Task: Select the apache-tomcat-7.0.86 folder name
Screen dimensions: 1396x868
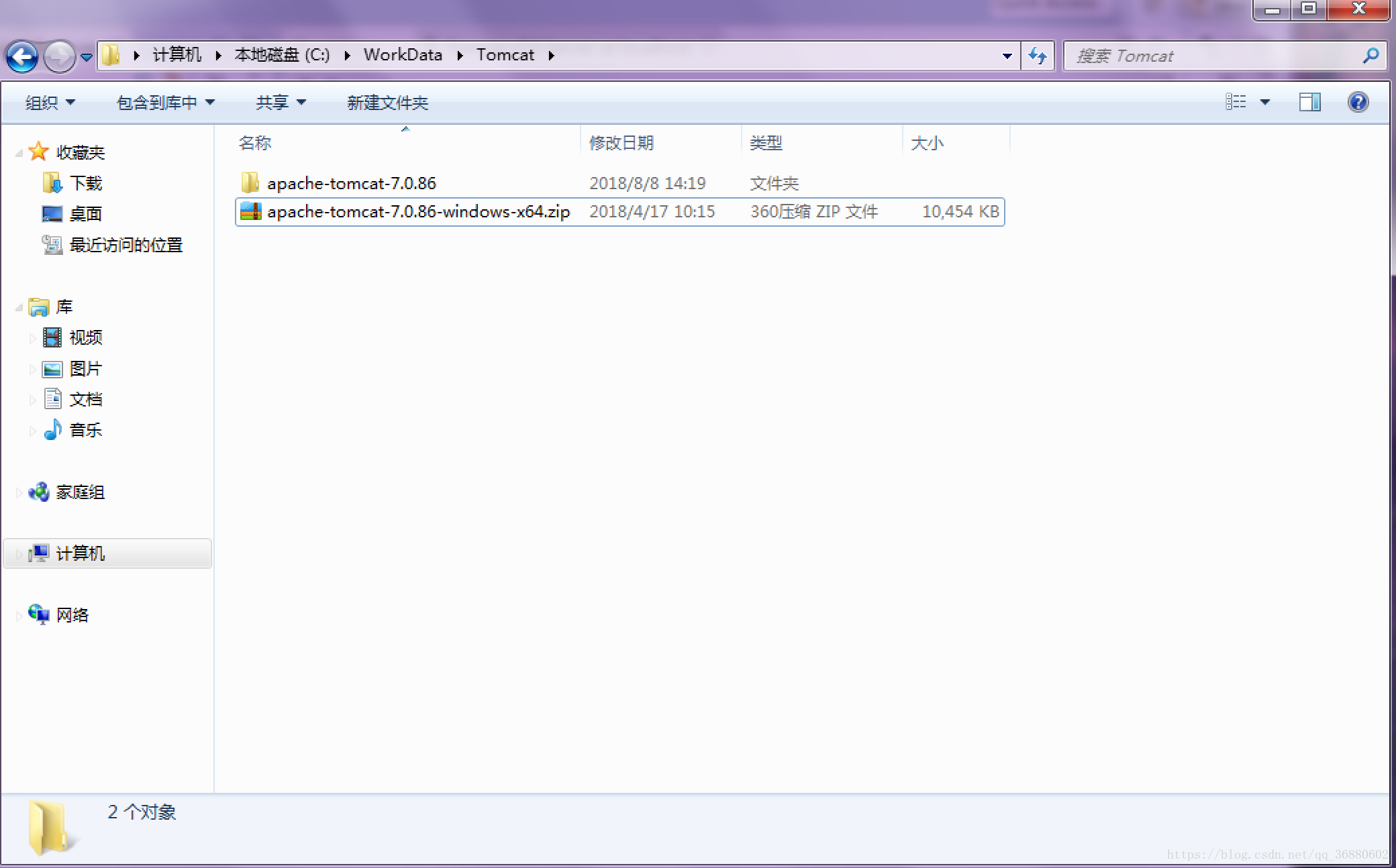Action: coord(352,183)
